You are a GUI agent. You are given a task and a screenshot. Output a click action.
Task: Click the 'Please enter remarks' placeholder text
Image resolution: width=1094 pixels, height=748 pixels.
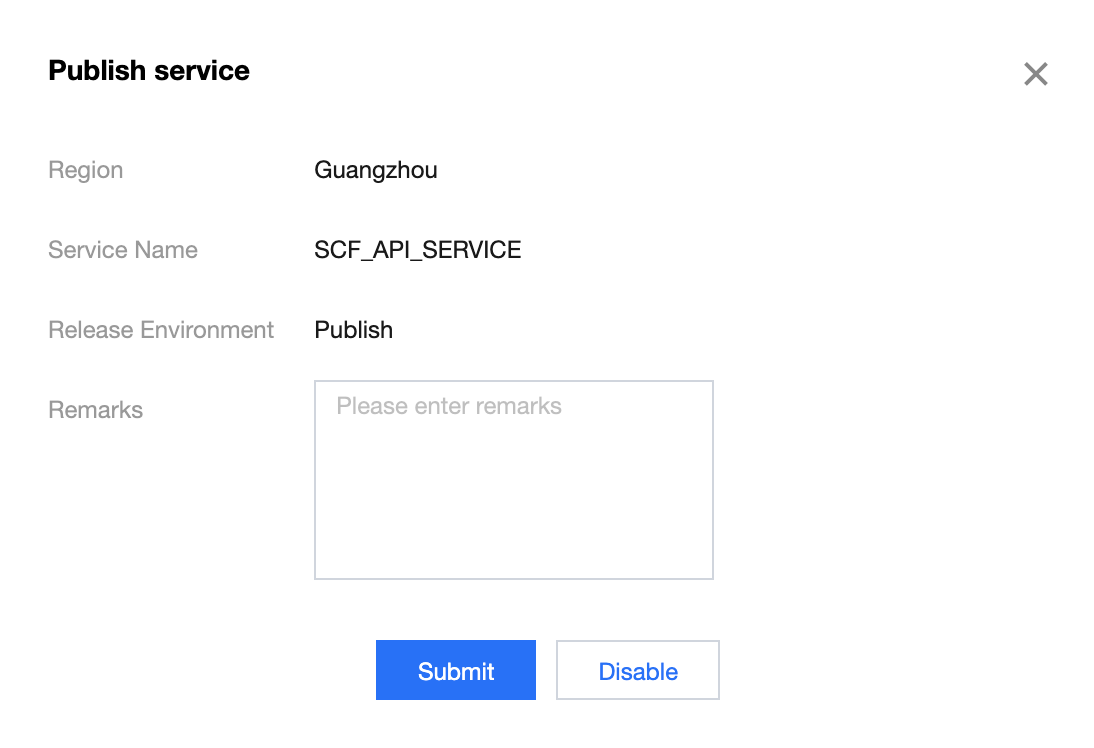coord(449,406)
